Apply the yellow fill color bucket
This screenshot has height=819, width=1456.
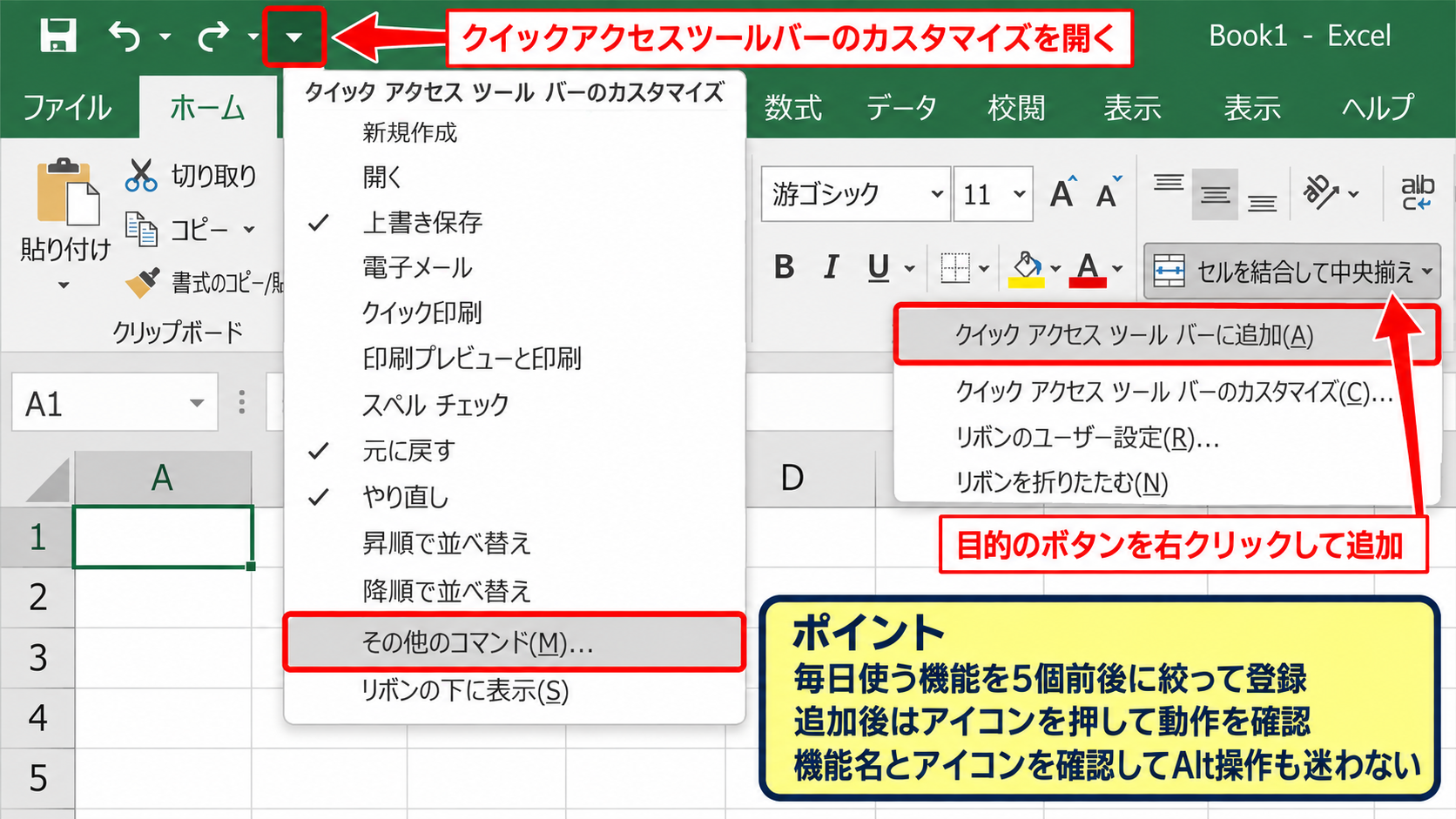1026,268
